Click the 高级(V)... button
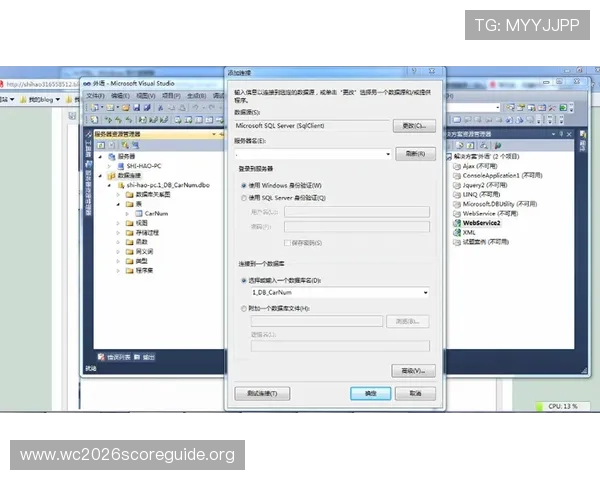Viewport: 600px width, 480px height. pos(413,371)
